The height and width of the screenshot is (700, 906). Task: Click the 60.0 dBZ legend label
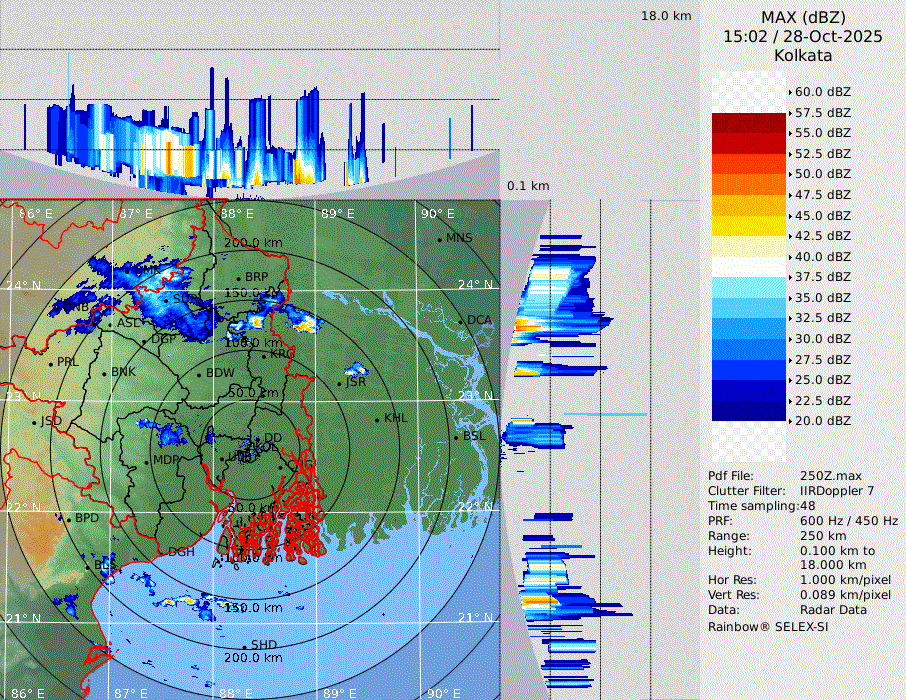tap(822, 92)
